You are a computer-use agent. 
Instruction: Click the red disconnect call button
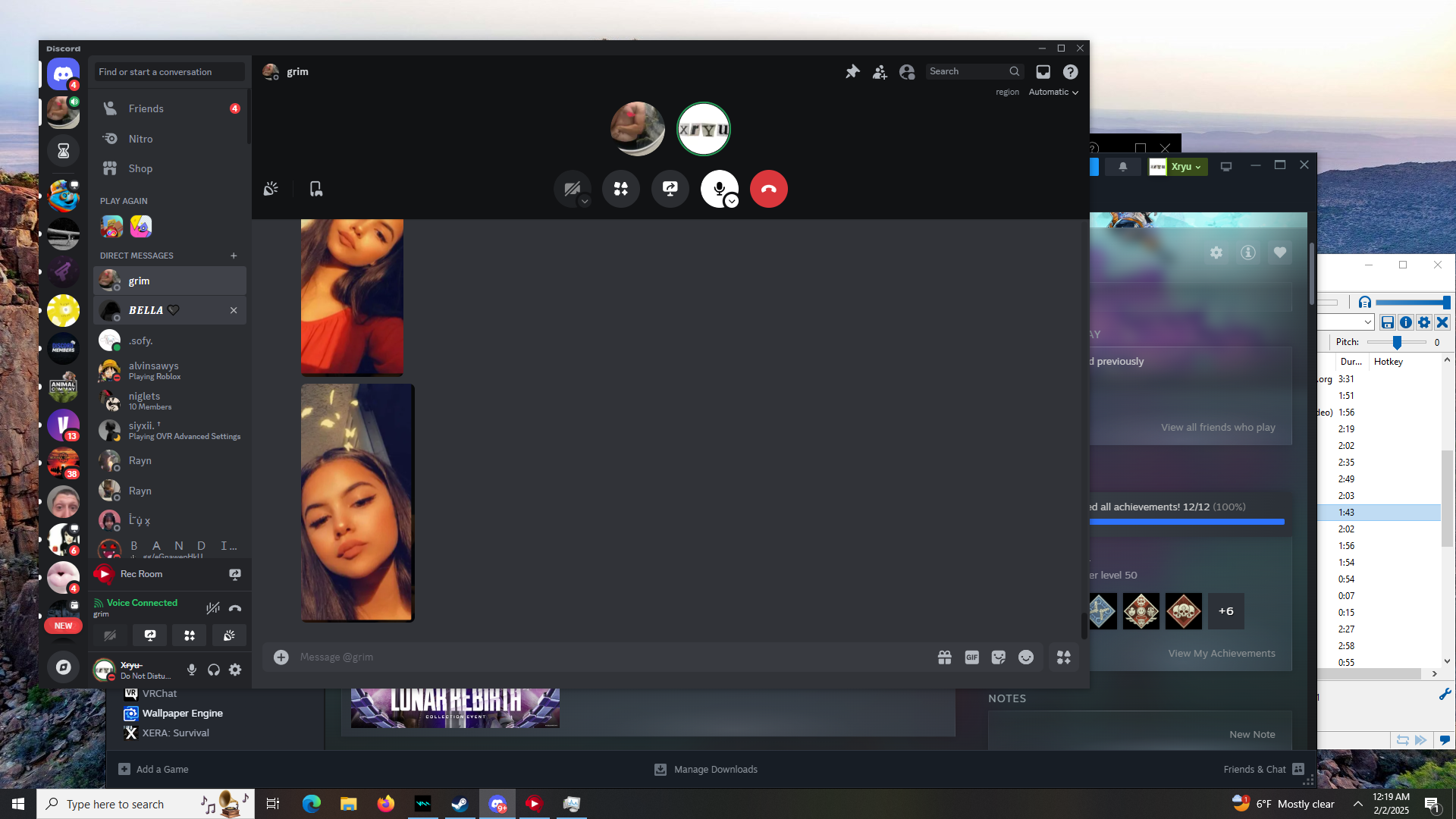coord(768,189)
